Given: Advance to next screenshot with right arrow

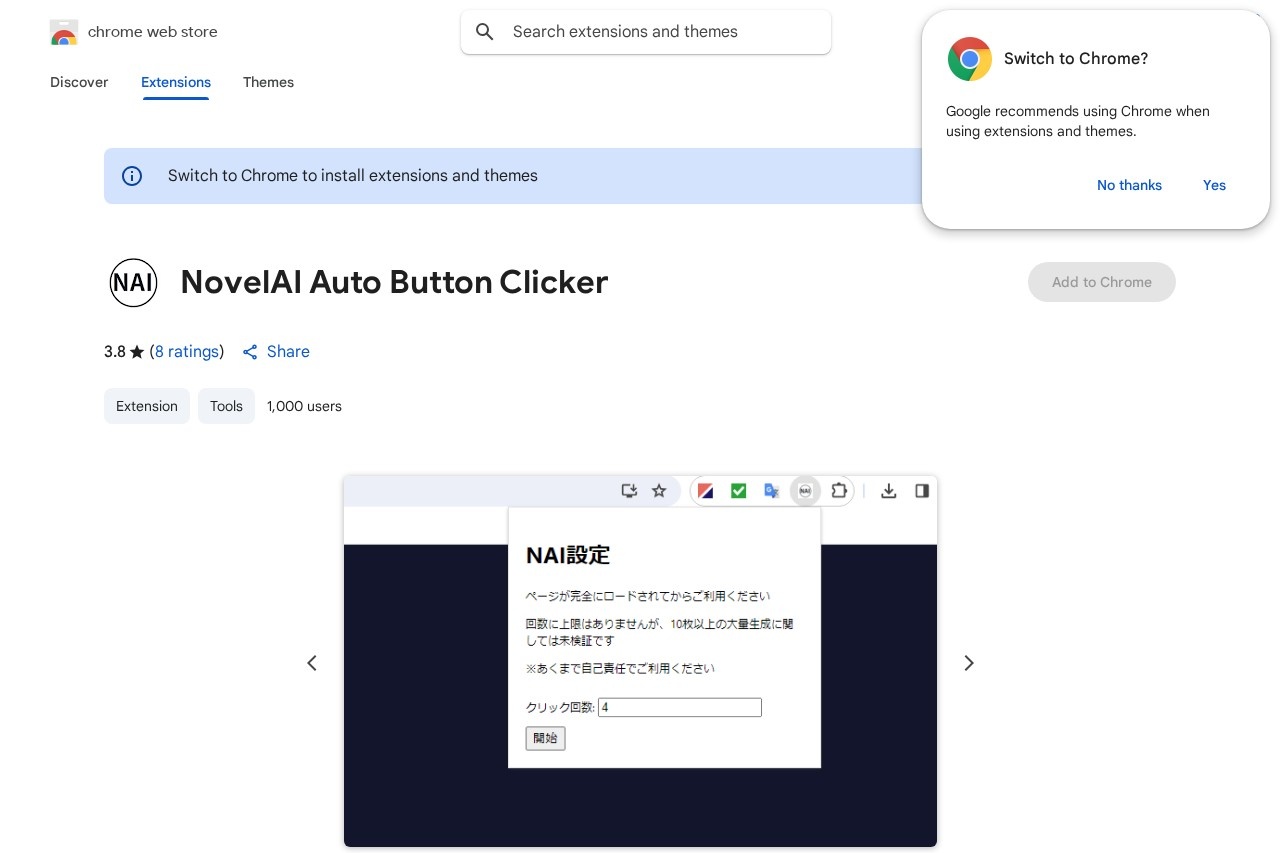Looking at the screenshot, I should click(x=968, y=663).
